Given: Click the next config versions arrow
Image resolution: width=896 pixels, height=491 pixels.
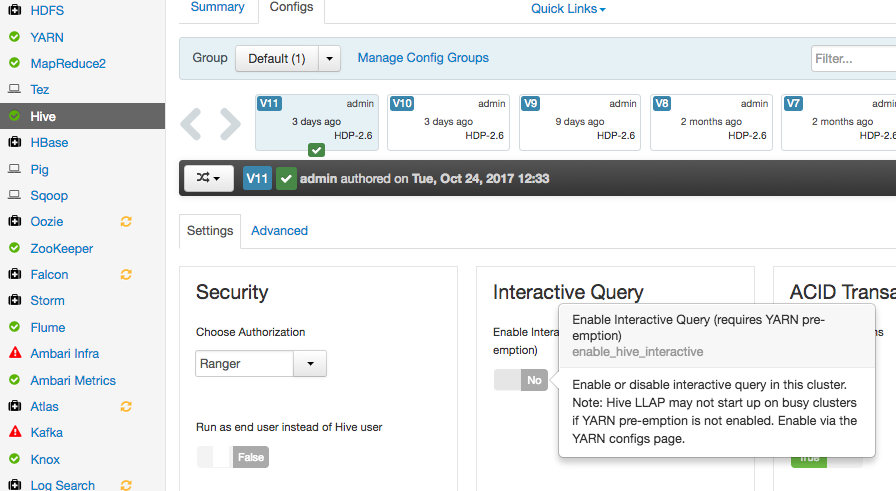Looking at the screenshot, I should point(231,123).
